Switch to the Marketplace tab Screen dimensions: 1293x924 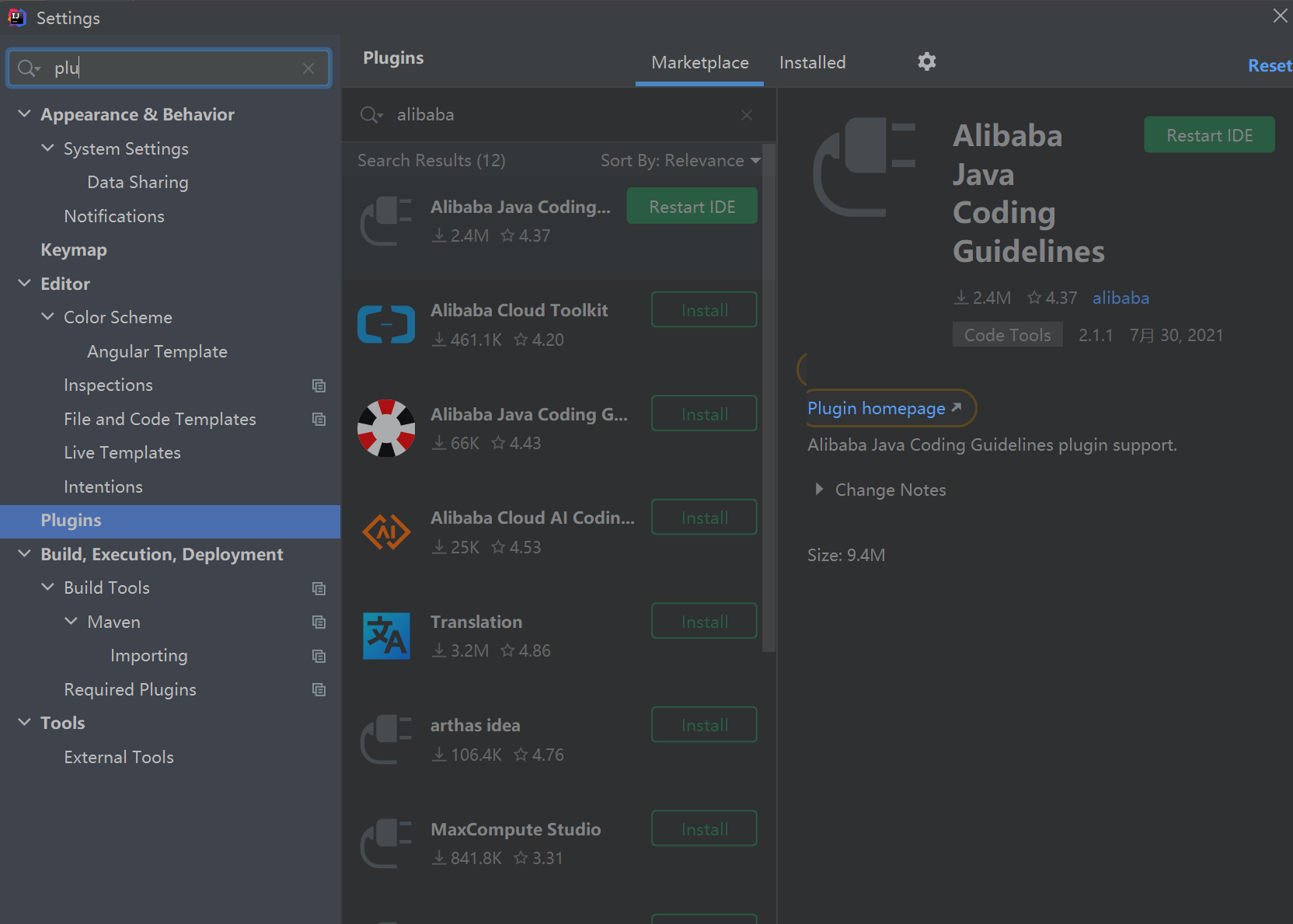pos(700,62)
